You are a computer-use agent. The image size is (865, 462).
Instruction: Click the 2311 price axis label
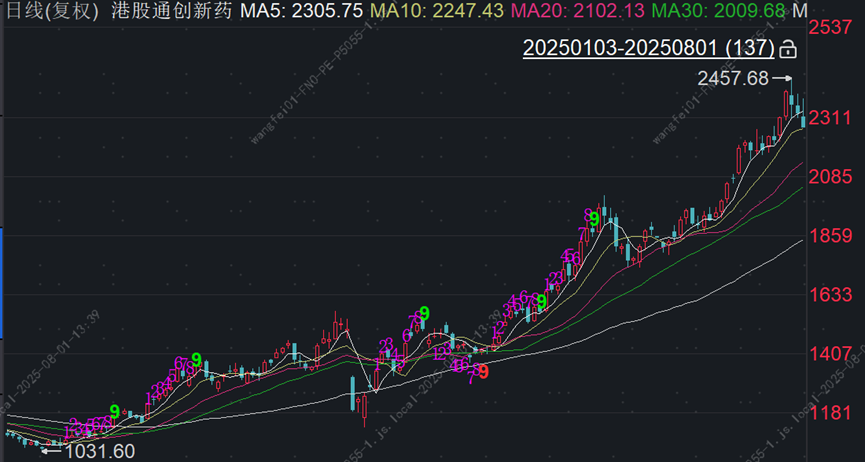point(831,118)
